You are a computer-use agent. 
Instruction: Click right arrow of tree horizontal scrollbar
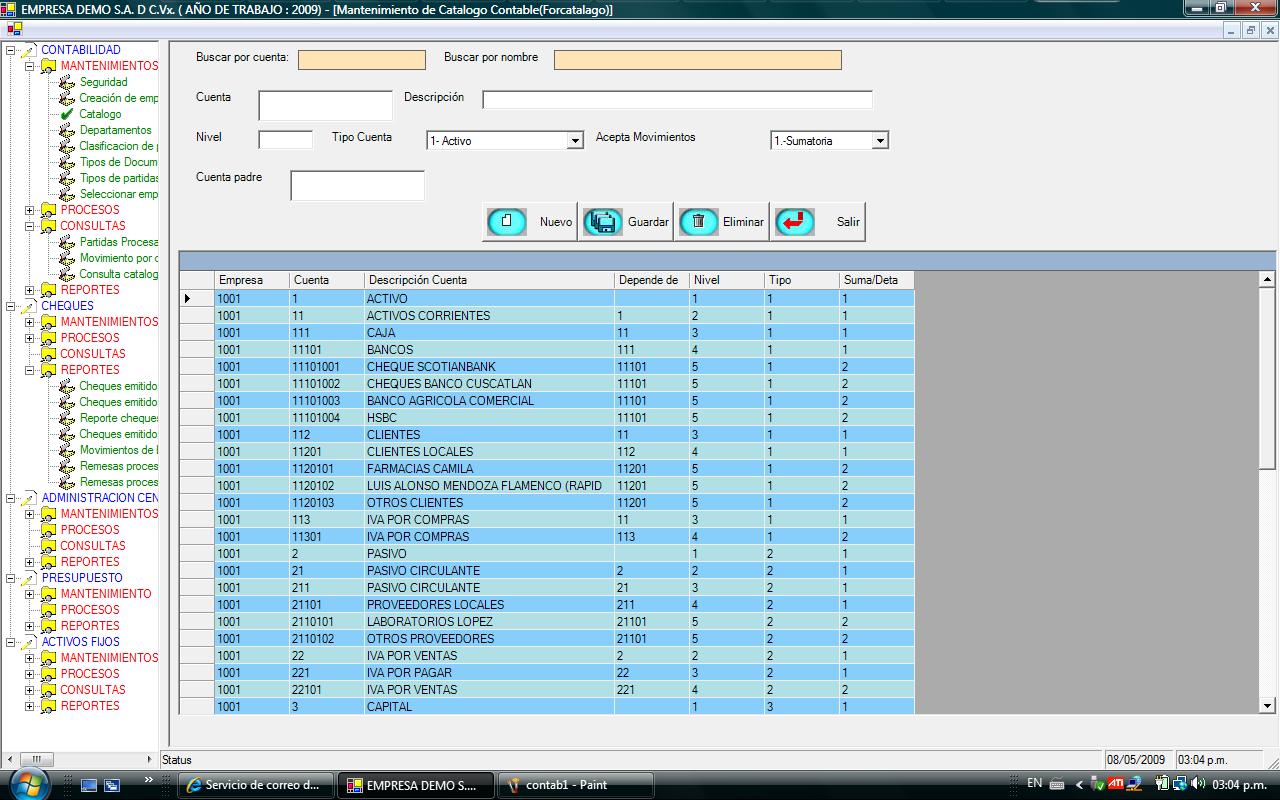point(150,759)
